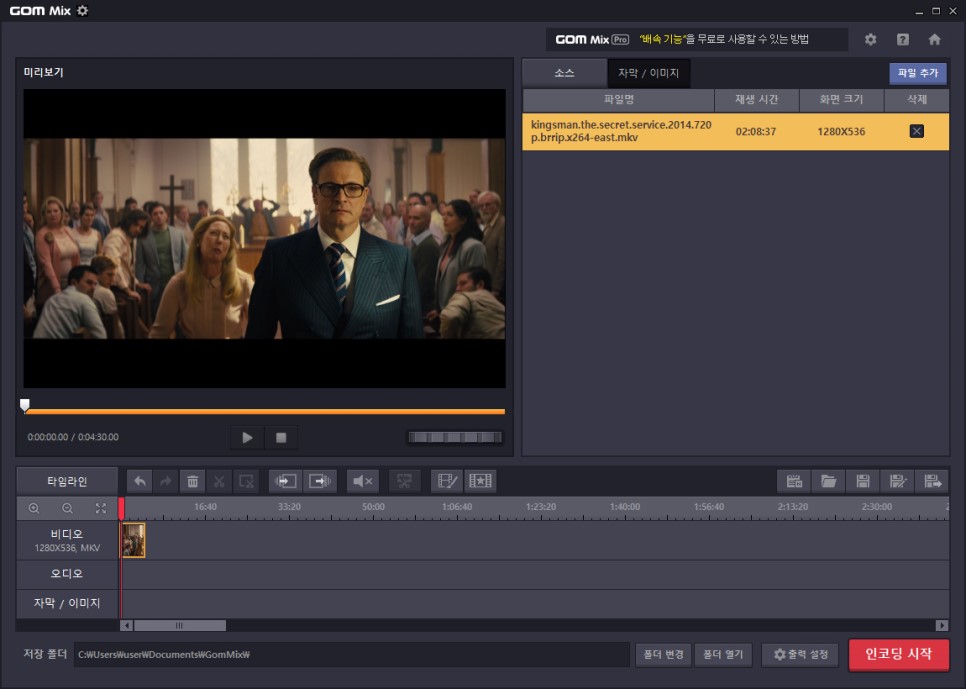Click the preview video image
Image resolution: width=966 pixels, height=689 pixels.
click(x=264, y=238)
